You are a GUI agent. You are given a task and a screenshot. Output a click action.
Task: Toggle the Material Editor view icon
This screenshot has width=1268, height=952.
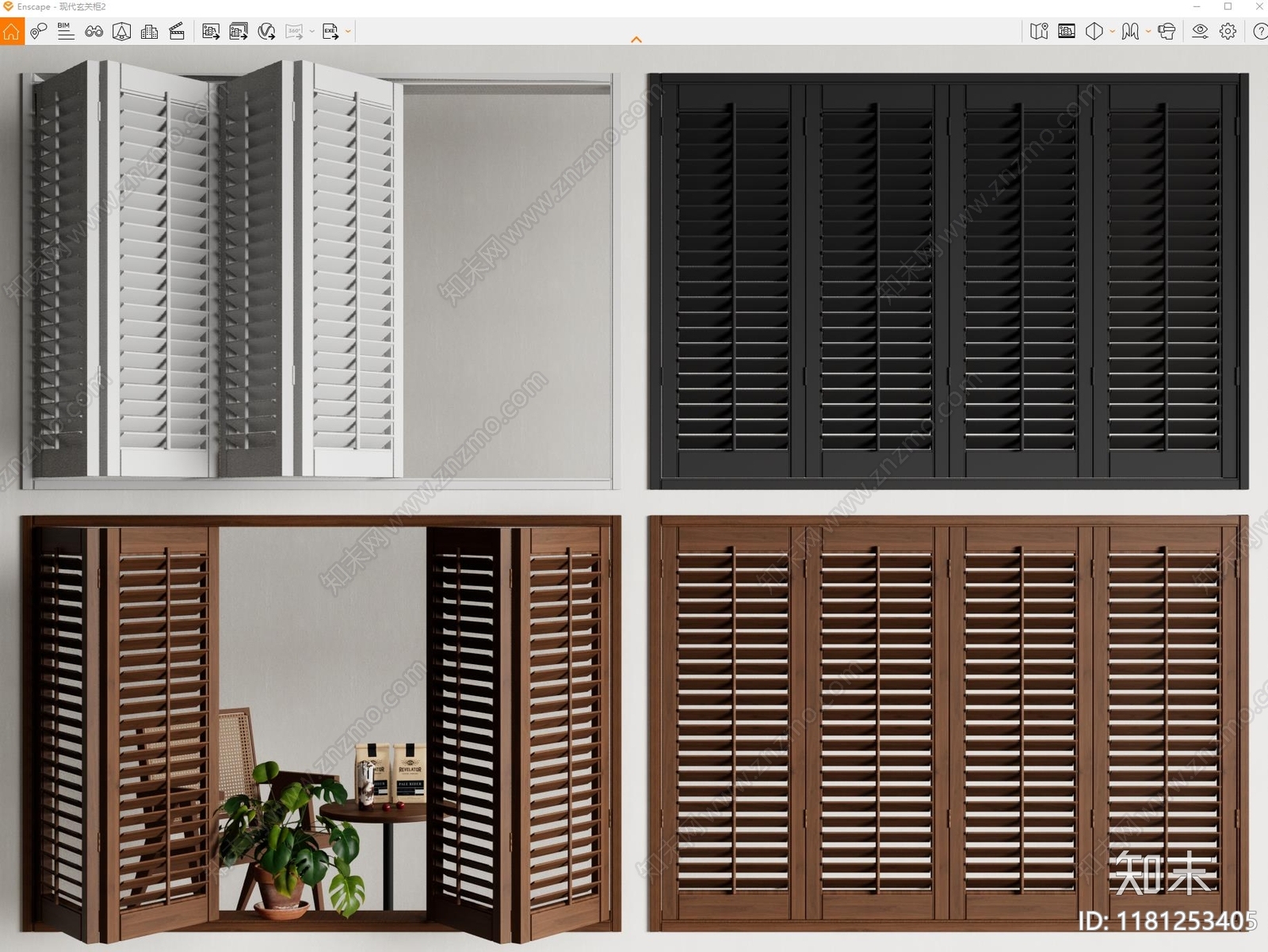1067,32
